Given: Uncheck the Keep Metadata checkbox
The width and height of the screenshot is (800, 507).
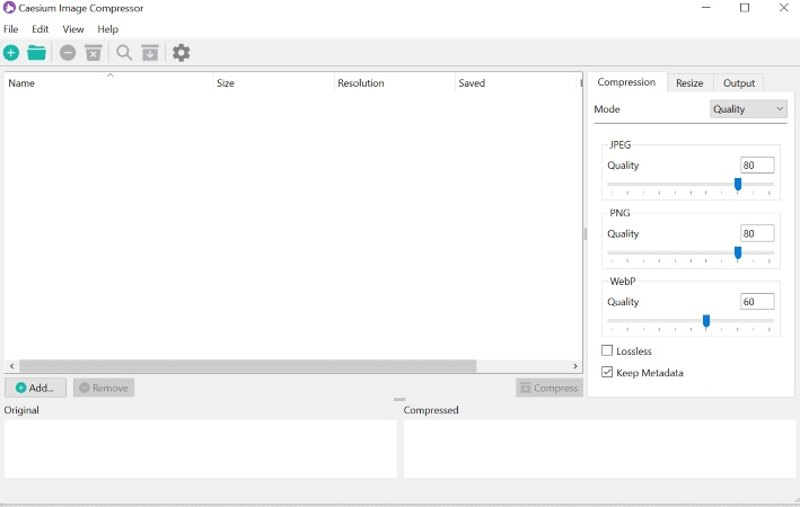Looking at the screenshot, I should [x=607, y=372].
